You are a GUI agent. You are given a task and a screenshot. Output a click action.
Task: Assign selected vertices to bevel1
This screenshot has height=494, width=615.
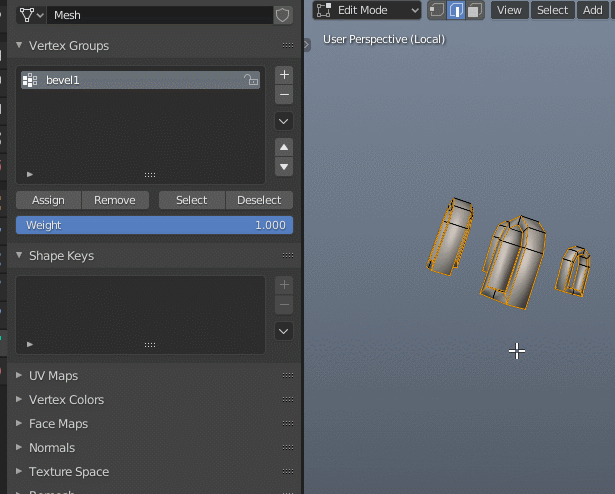(48, 200)
